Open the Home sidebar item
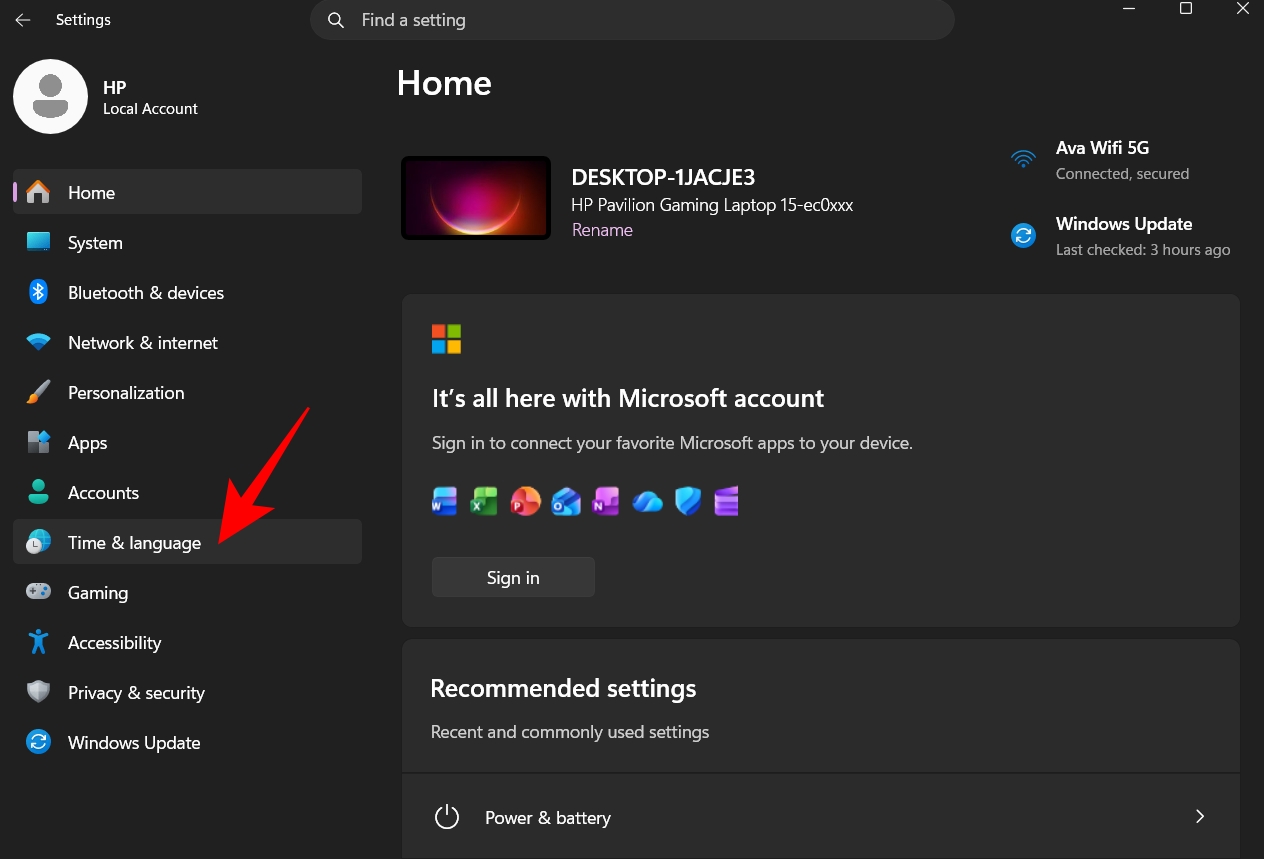This screenshot has width=1264, height=859. click(x=187, y=192)
